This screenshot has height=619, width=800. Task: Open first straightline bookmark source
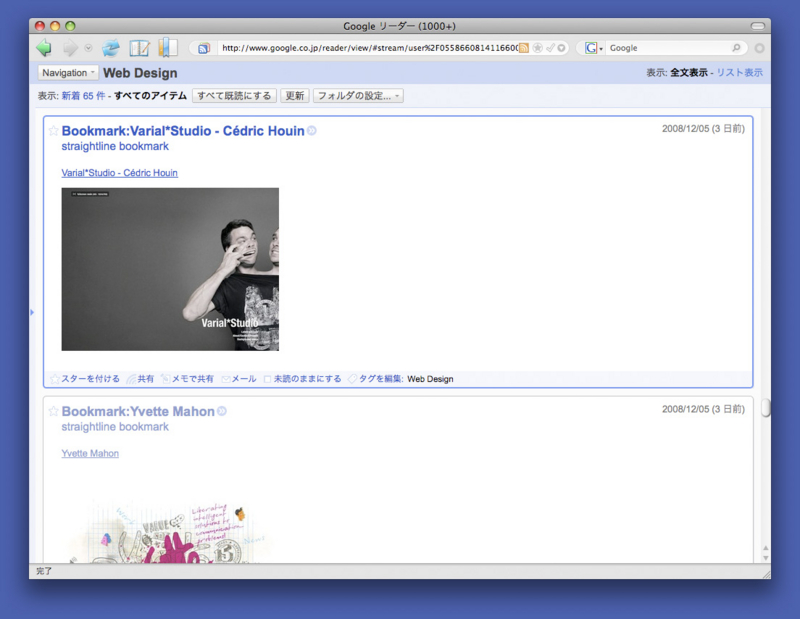point(115,146)
